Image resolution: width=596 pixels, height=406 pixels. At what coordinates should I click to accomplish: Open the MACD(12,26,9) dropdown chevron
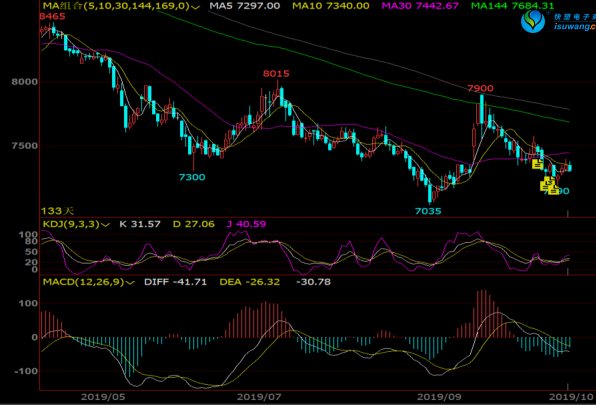point(130,283)
